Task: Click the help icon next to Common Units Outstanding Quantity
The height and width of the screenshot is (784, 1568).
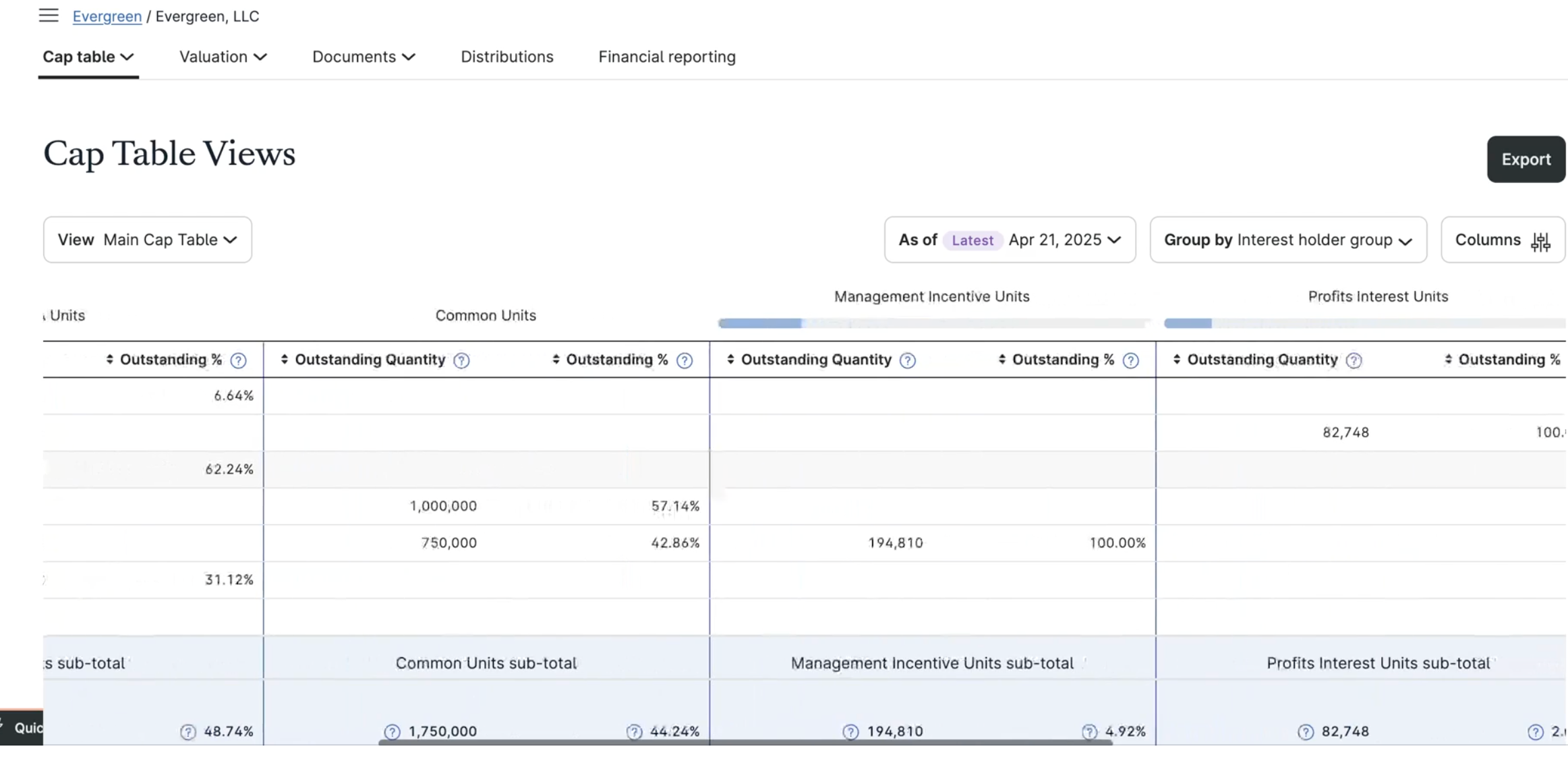Action: 461,360
